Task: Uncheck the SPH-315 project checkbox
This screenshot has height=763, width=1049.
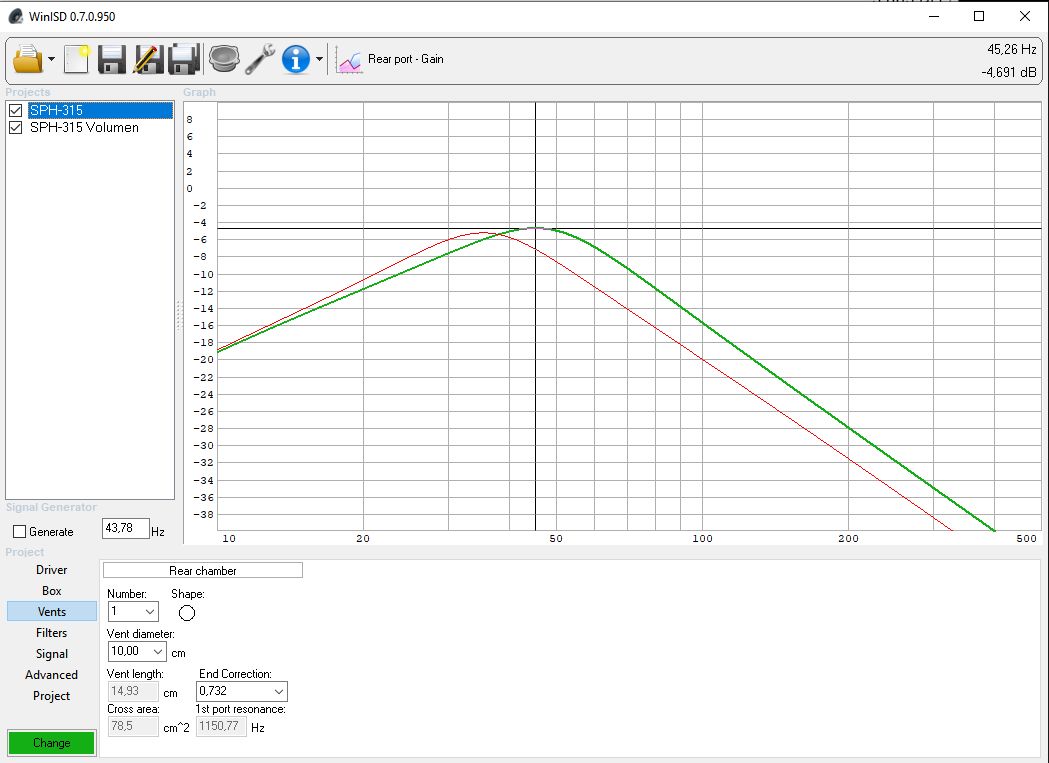Action: pyautogui.click(x=15, y=111)
